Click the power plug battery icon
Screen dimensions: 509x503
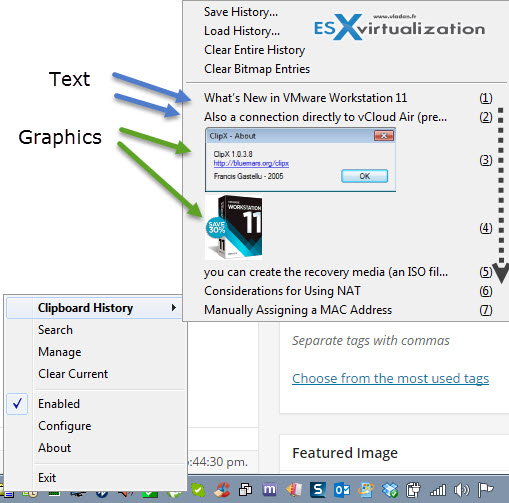(414, 490)
